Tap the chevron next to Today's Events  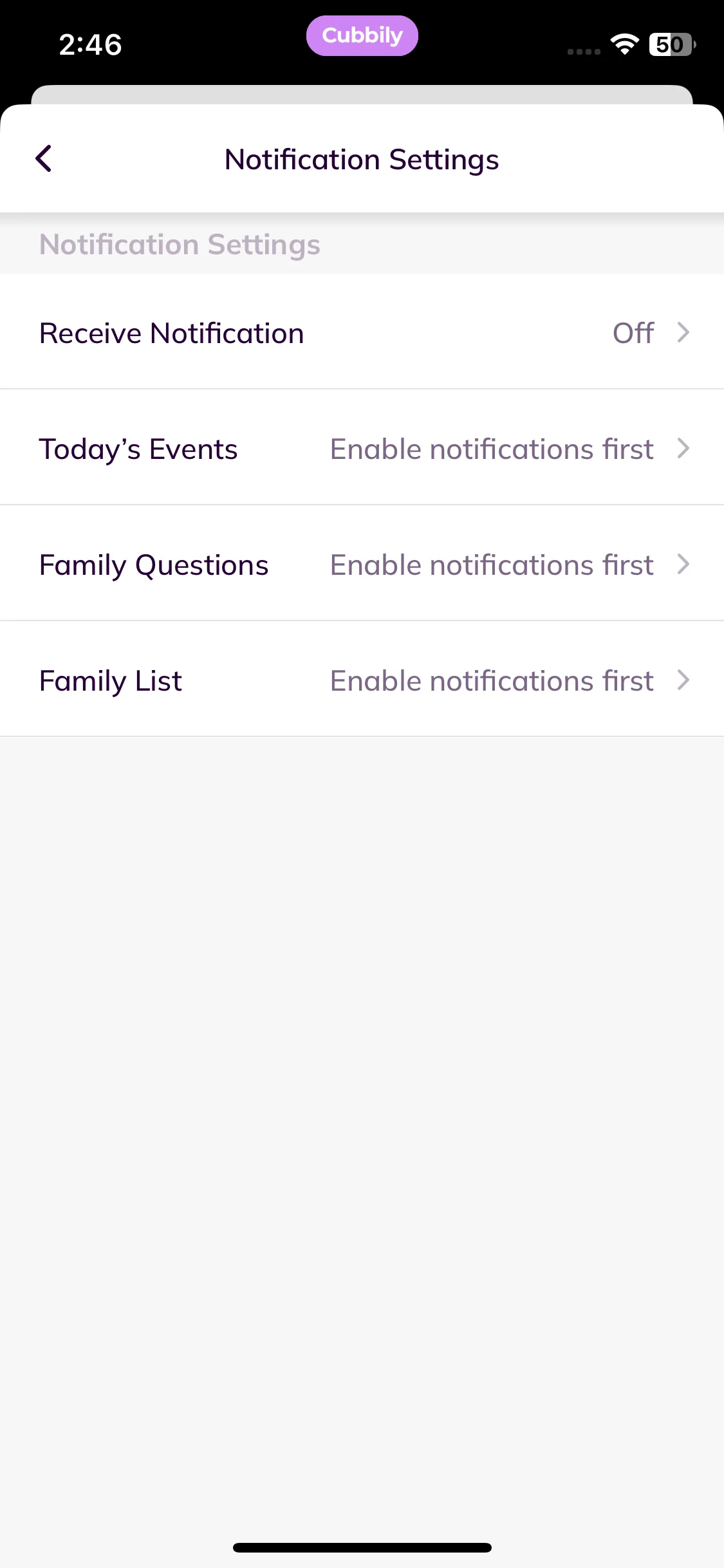coord(683,449)
